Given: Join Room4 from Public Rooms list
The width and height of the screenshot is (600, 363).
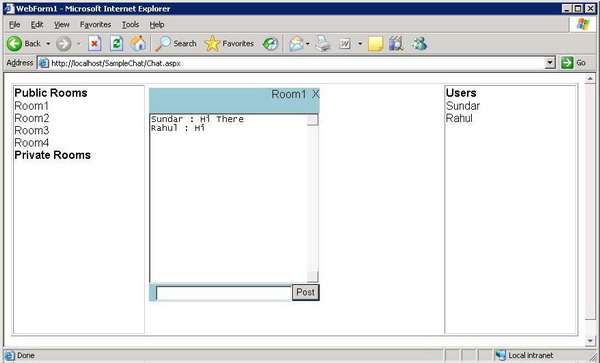Looking at the screenshot, I should (32, 143).
